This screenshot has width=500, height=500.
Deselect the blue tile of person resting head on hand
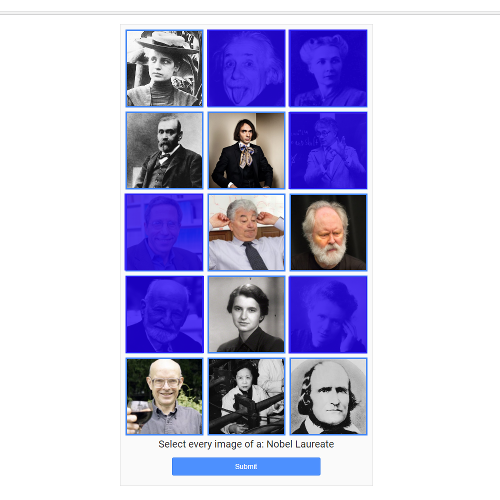[328, 314]
